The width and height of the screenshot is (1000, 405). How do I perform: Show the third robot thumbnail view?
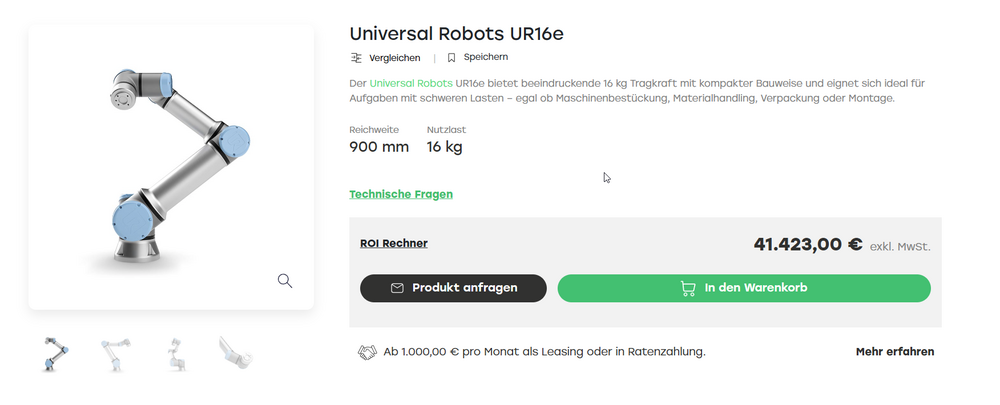[176, 353]
